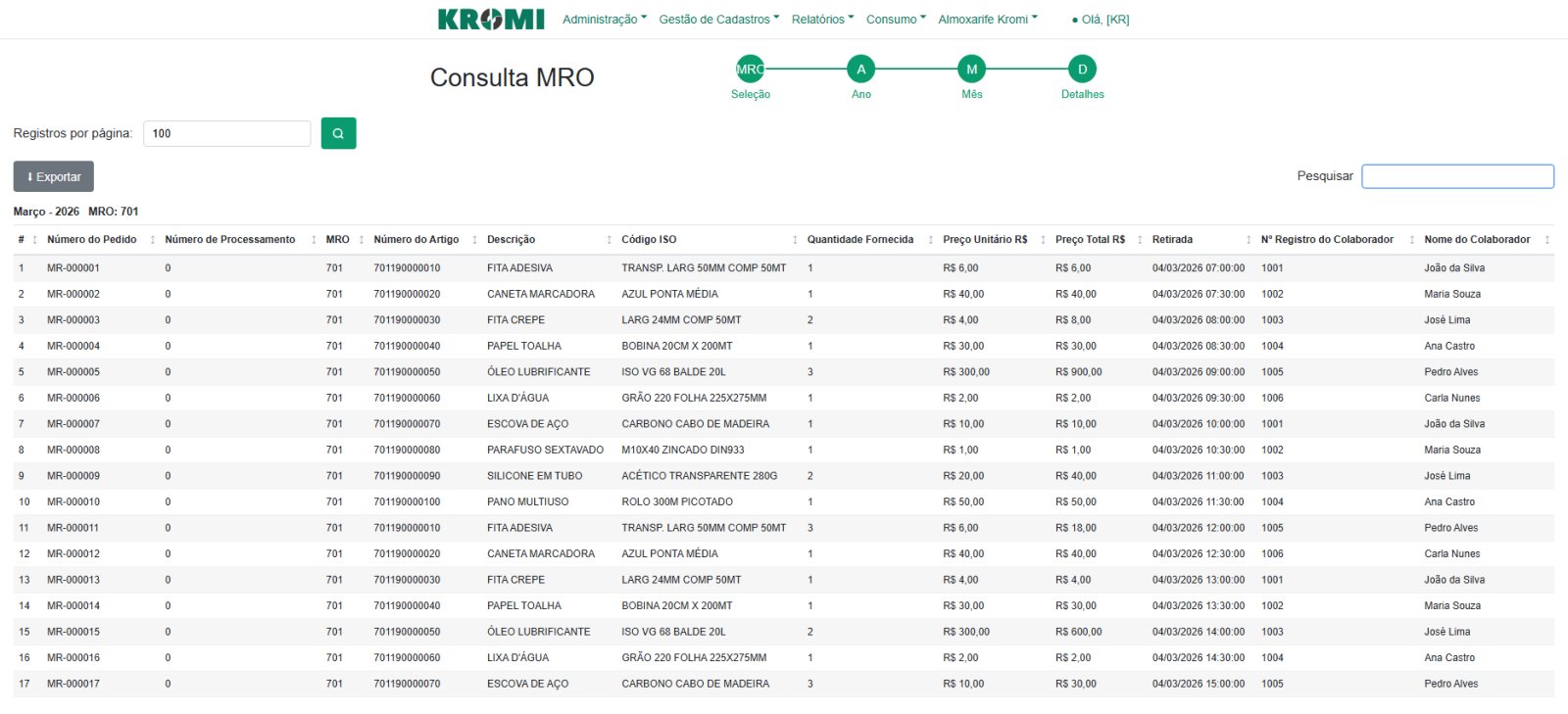1568x714 pixels.
Task: Sort by Preço Total R$ column
Action: coord(1090,240)
